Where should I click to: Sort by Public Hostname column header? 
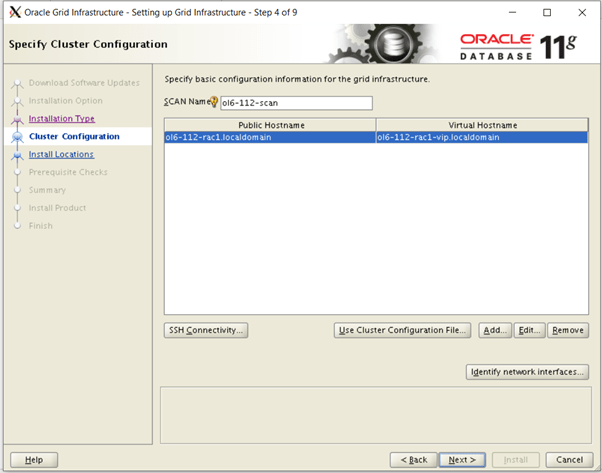(x=270, y=125)
